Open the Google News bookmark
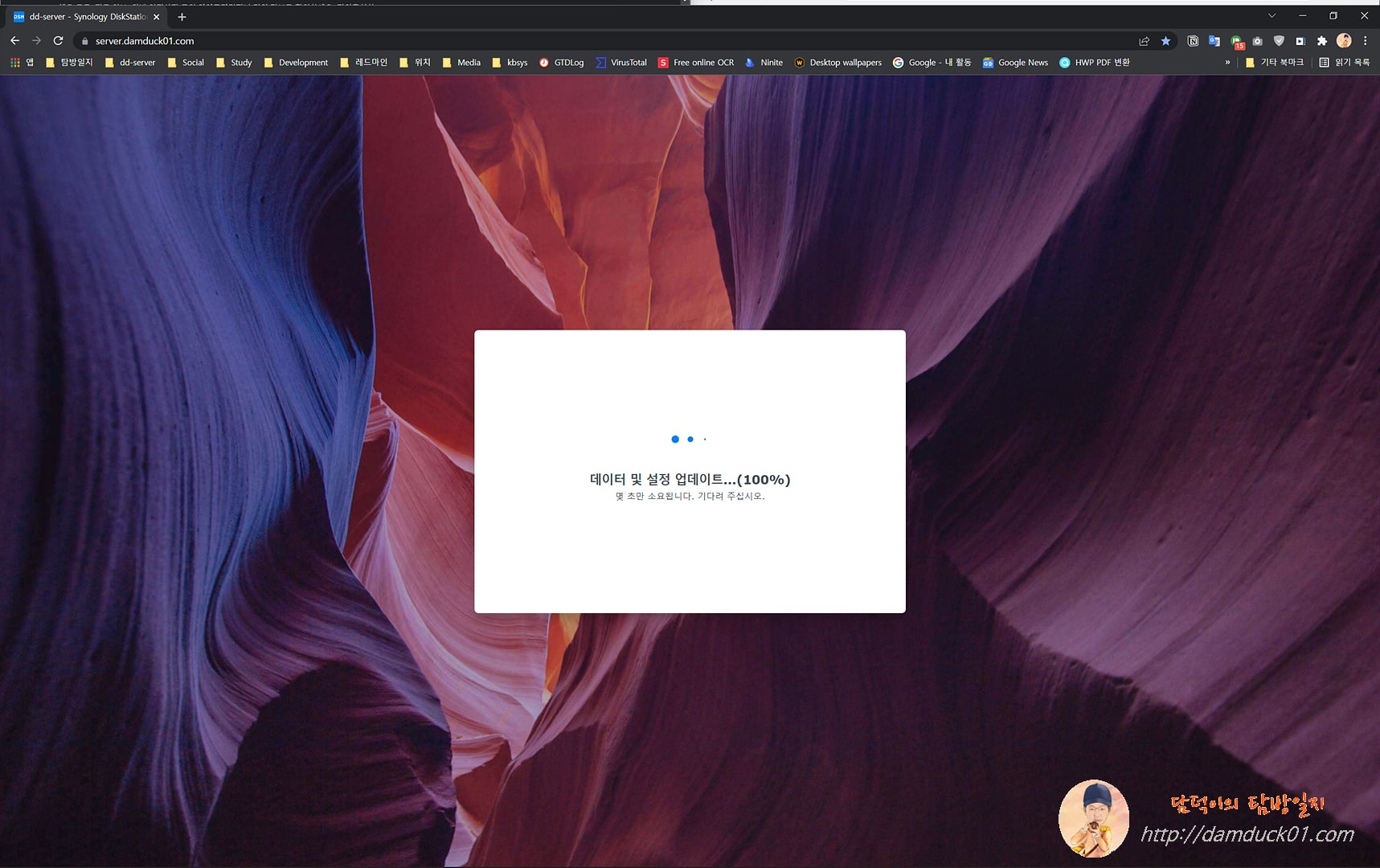 click(x=1015, y=62)
